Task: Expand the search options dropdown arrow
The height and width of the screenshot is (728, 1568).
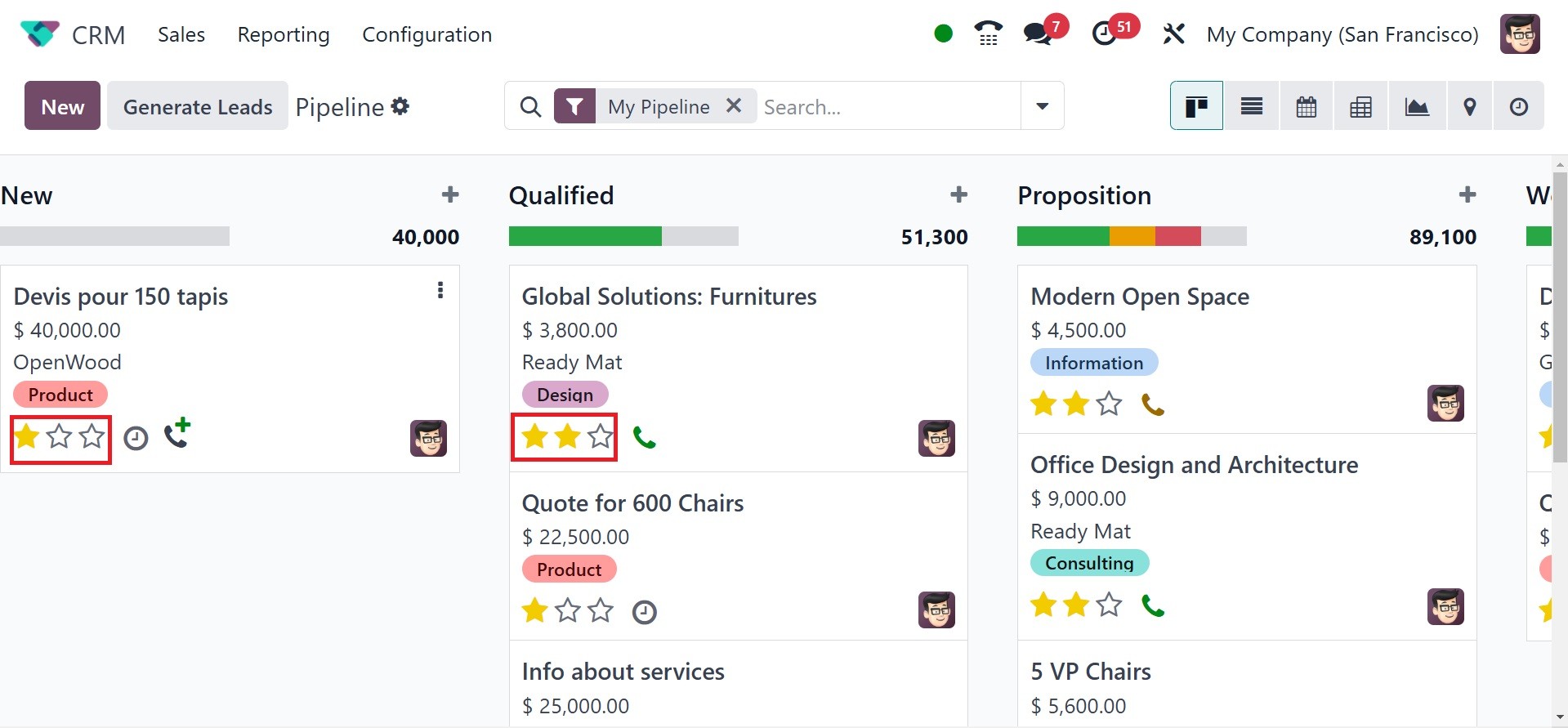Action: (1042, 106)
